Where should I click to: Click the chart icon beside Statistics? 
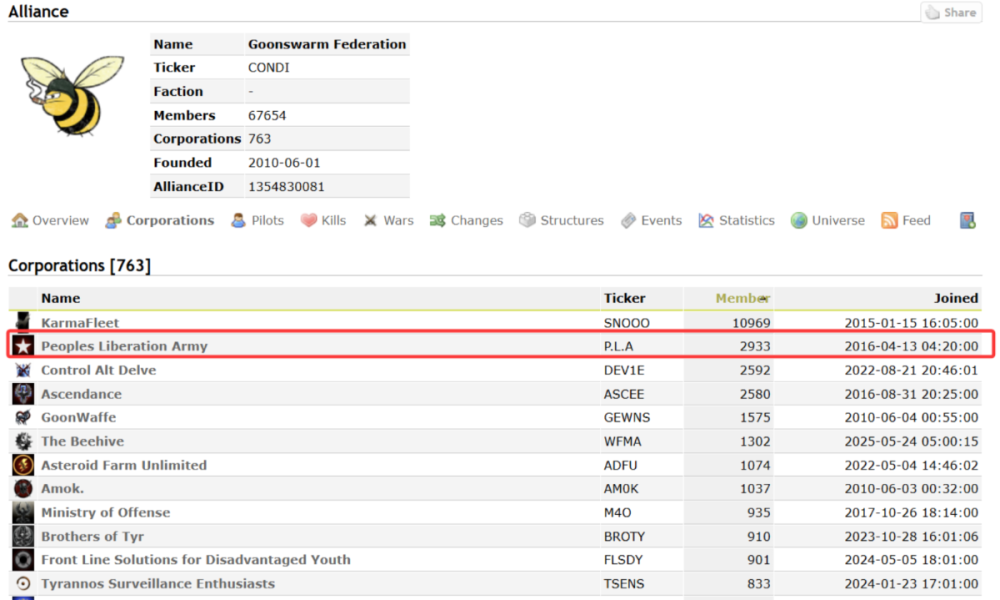(706, 221)
